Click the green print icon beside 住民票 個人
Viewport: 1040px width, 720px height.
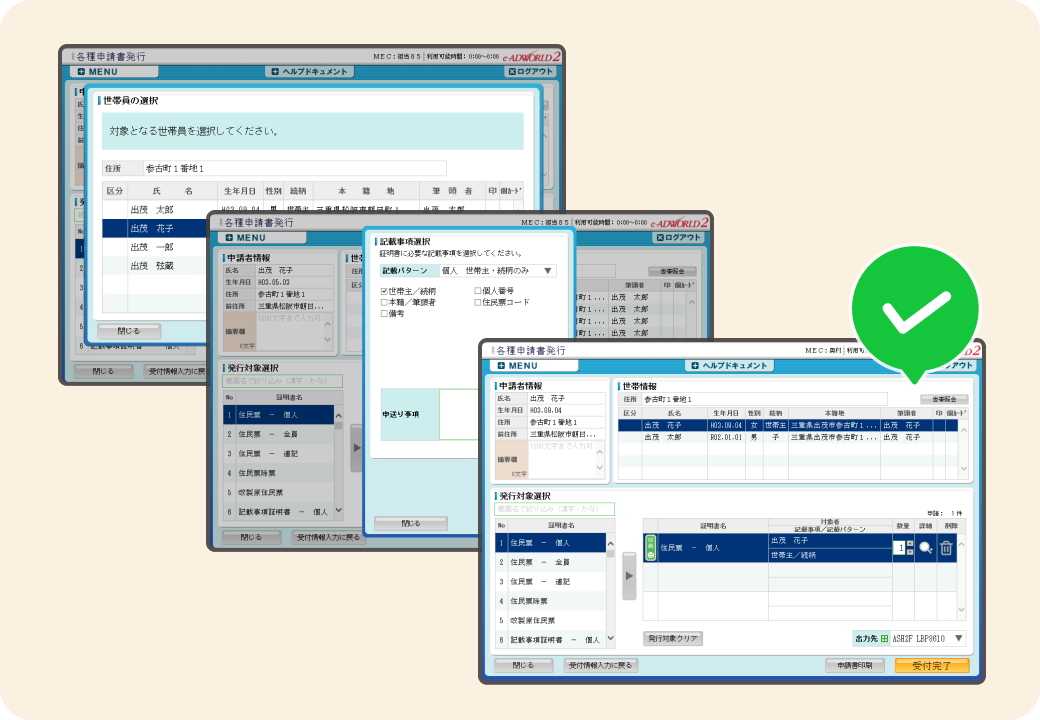point(650,548)
